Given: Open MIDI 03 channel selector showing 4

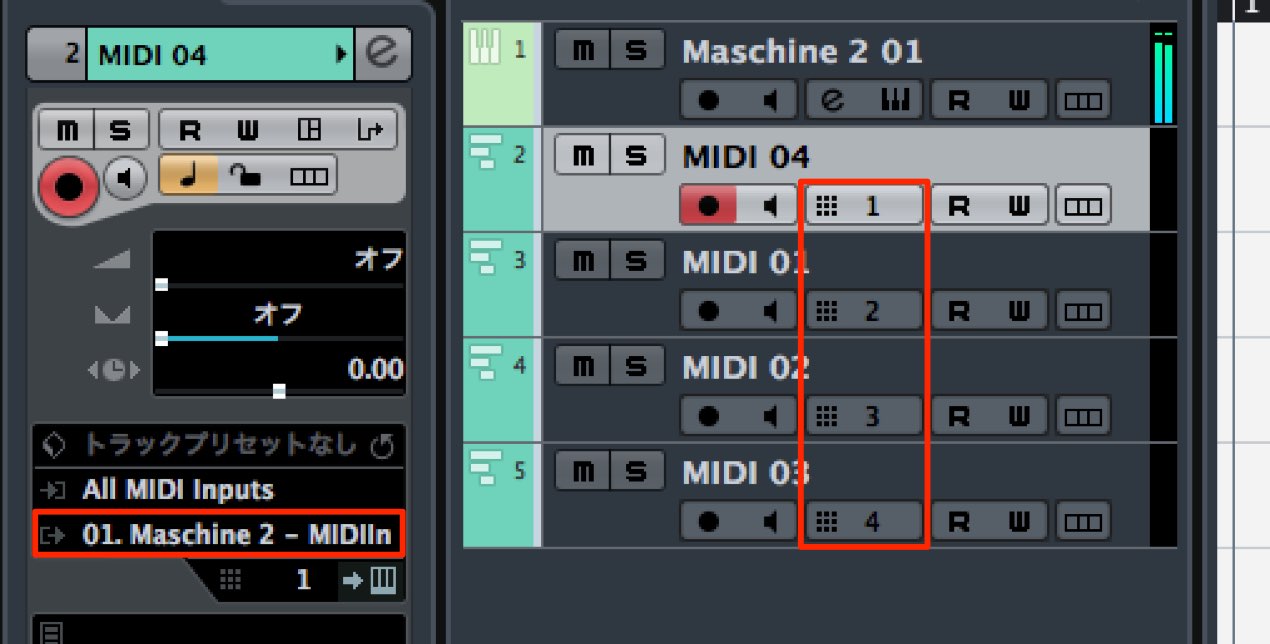Looking at the screenshot, I should pos(864,521).
